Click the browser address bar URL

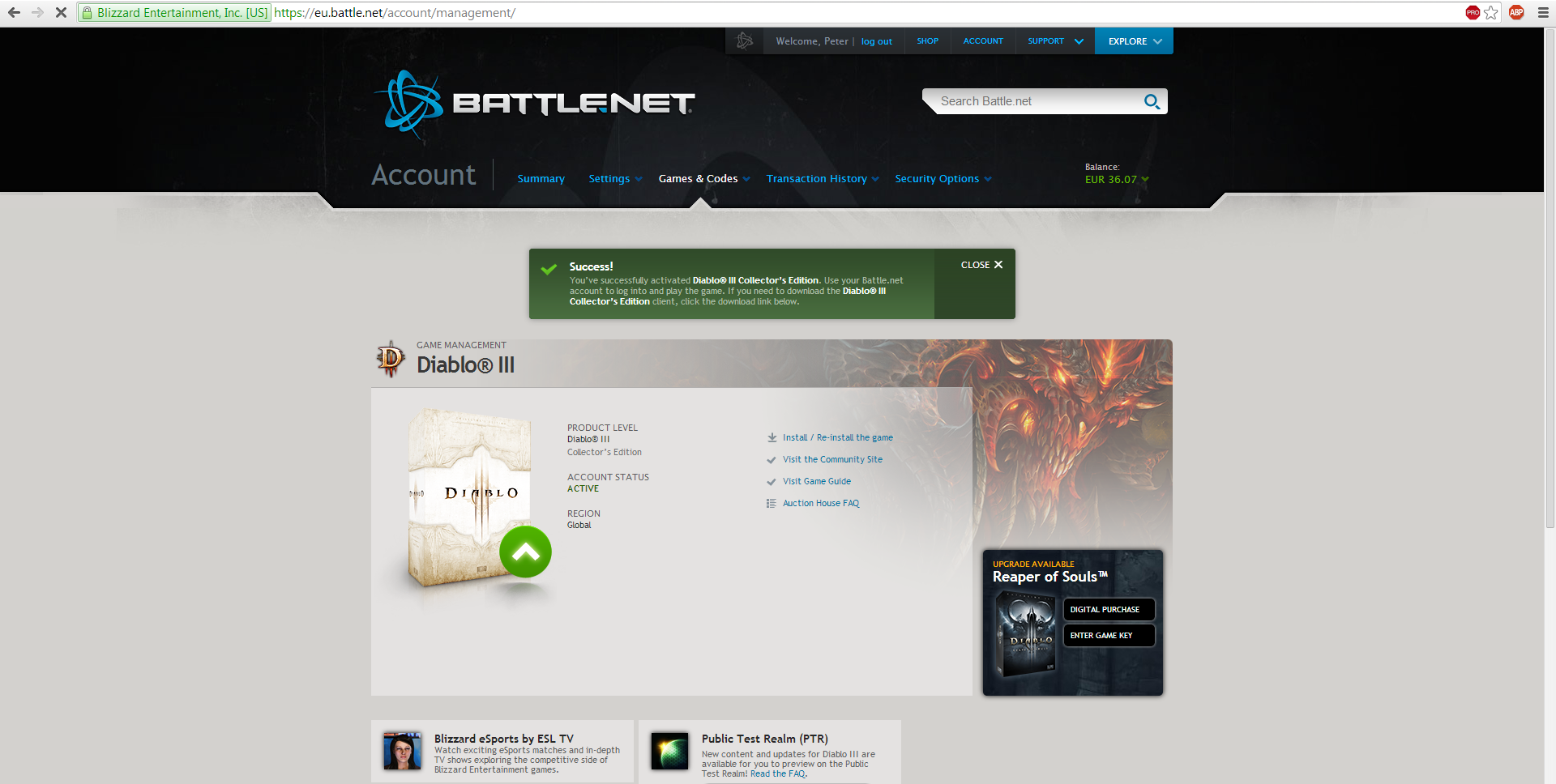point(395,12)
